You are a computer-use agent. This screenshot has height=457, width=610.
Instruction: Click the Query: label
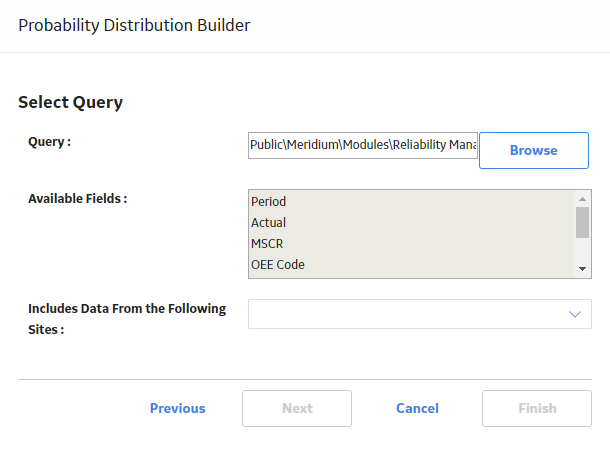49,142
